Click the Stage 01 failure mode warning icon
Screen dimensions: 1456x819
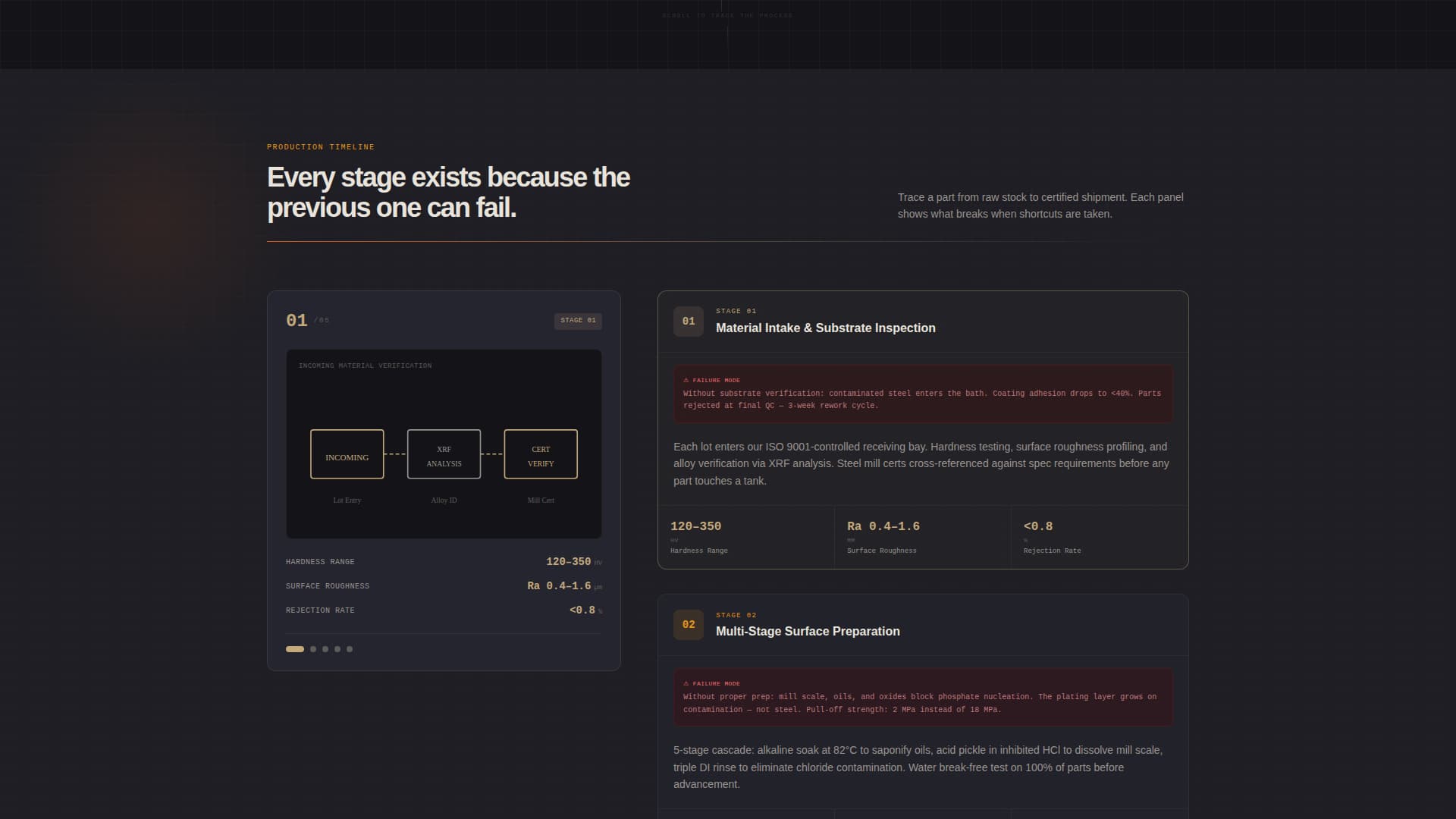686,380
